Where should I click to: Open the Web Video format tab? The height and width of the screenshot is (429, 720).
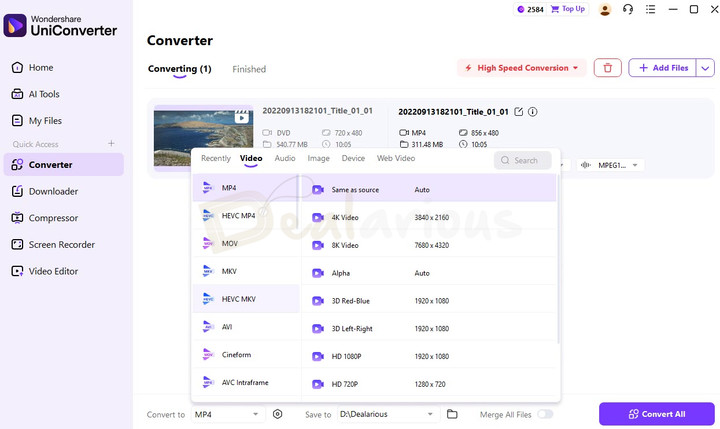click(396, 158)
